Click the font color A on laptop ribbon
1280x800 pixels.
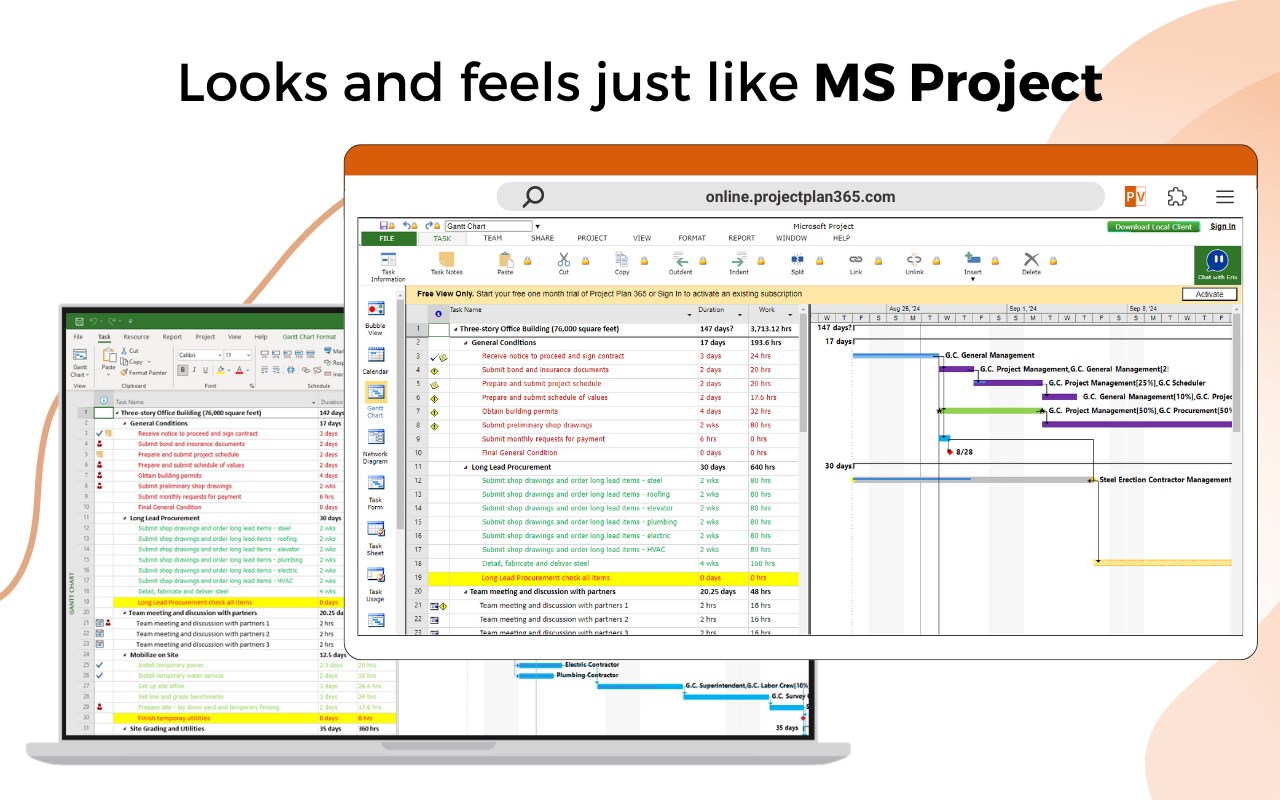tap(240, 370)
